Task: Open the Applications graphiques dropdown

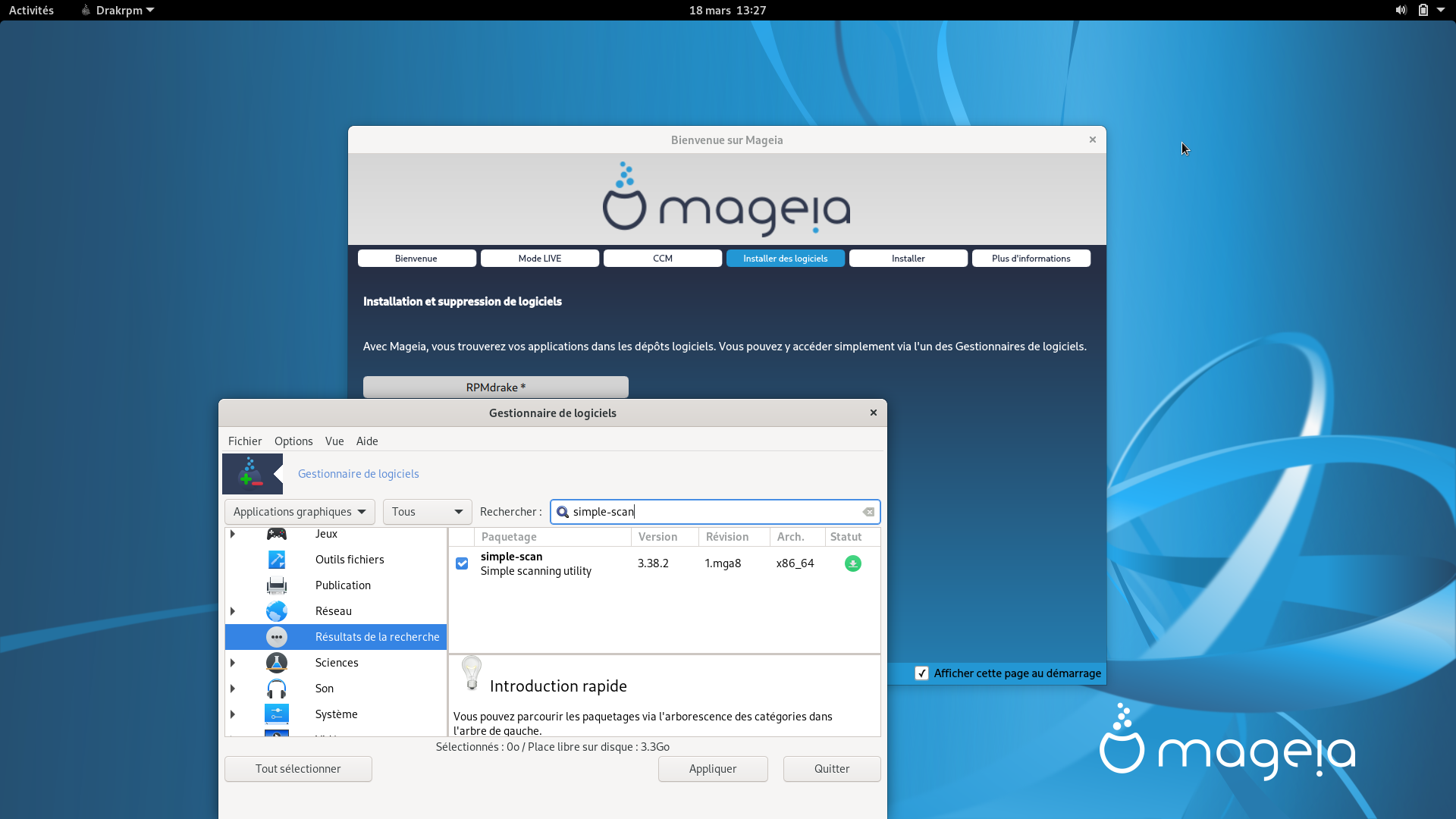Action: click(300, 512)
